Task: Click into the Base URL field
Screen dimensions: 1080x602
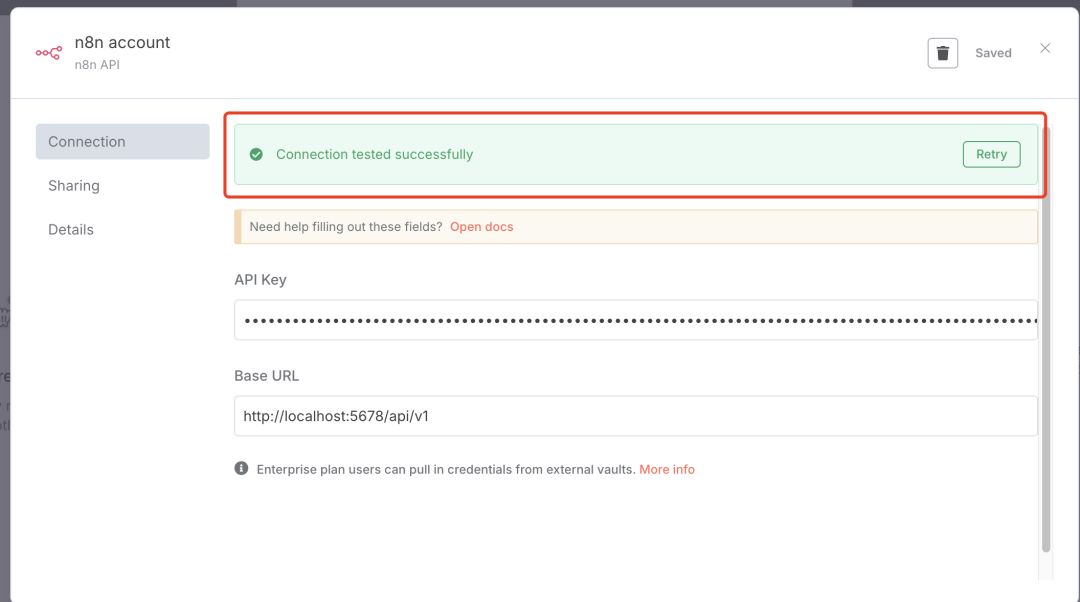Action: coord(636,416)
